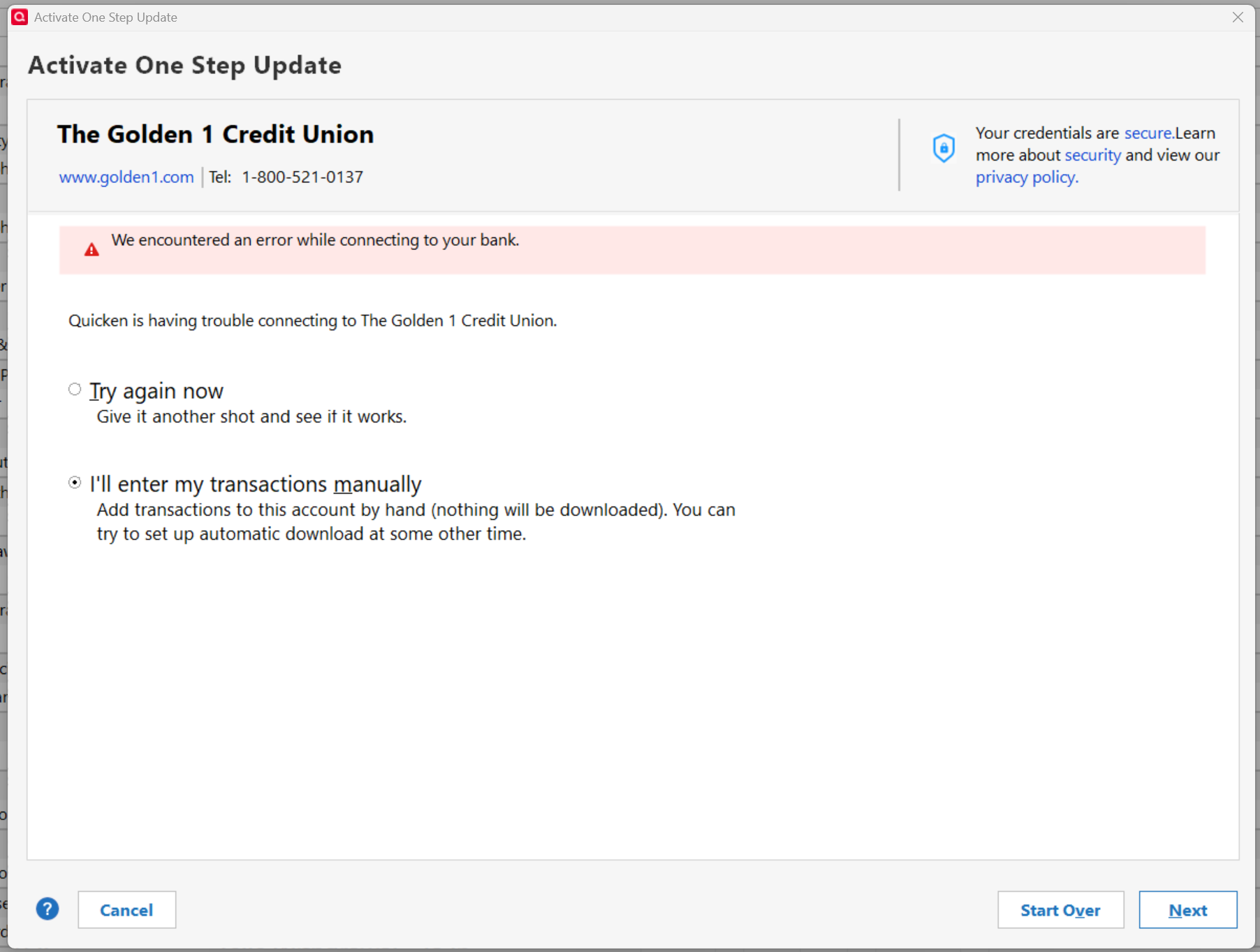Click the Start Over button

pyautogui.click(x=1060, y=909)
